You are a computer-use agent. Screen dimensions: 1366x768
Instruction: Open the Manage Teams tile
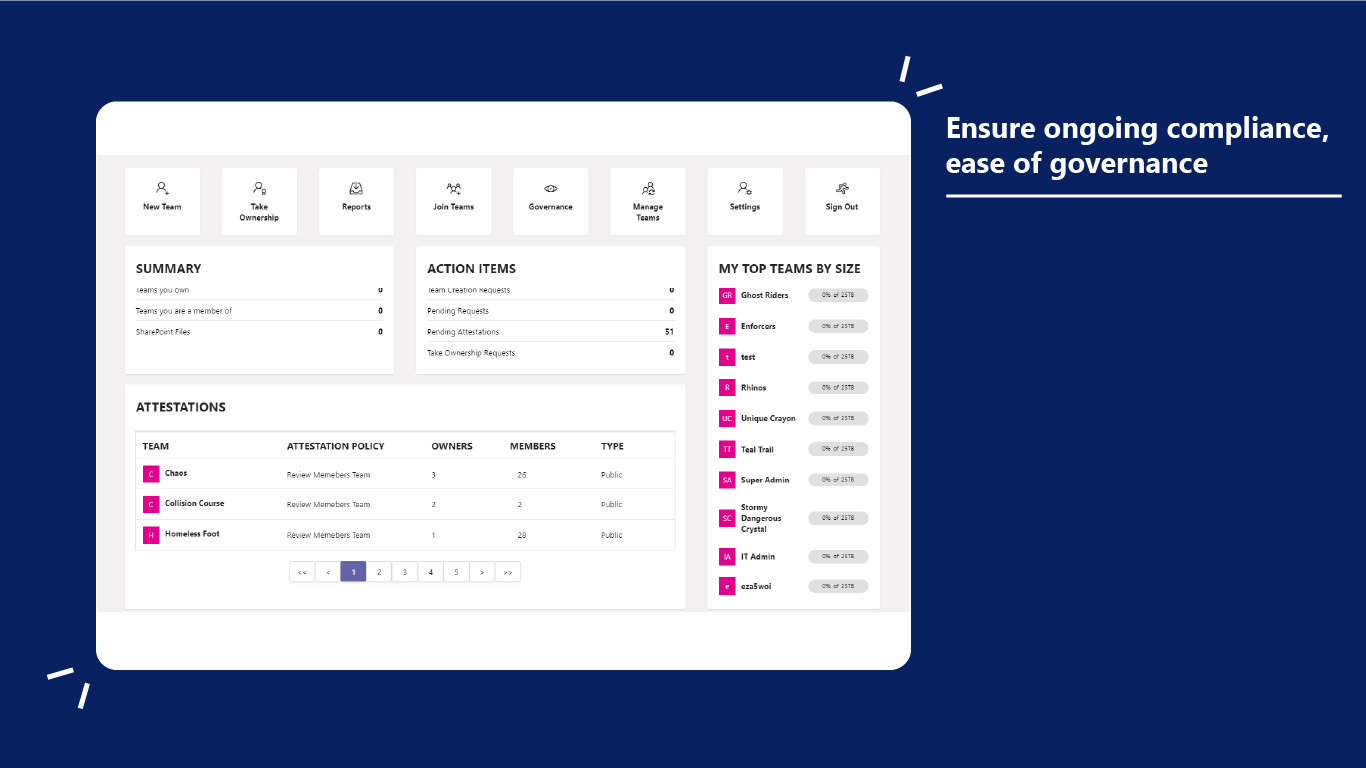pos(648,201)
